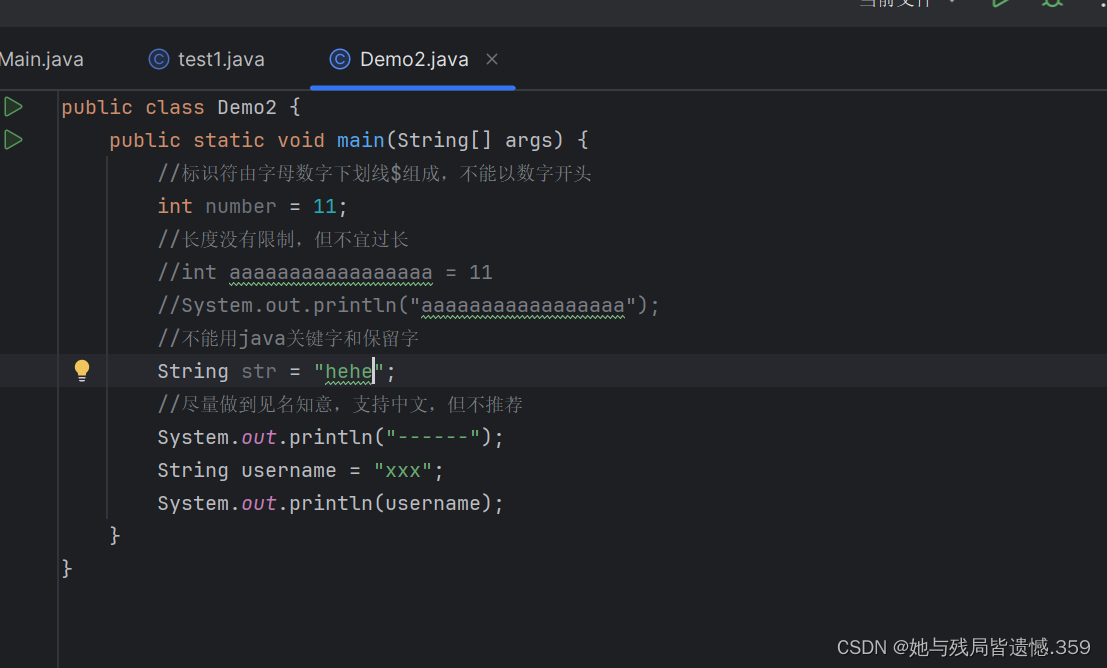
Task: Click the commented aaaaaaaa variable in int line
Action: click(x=330, y=273)
